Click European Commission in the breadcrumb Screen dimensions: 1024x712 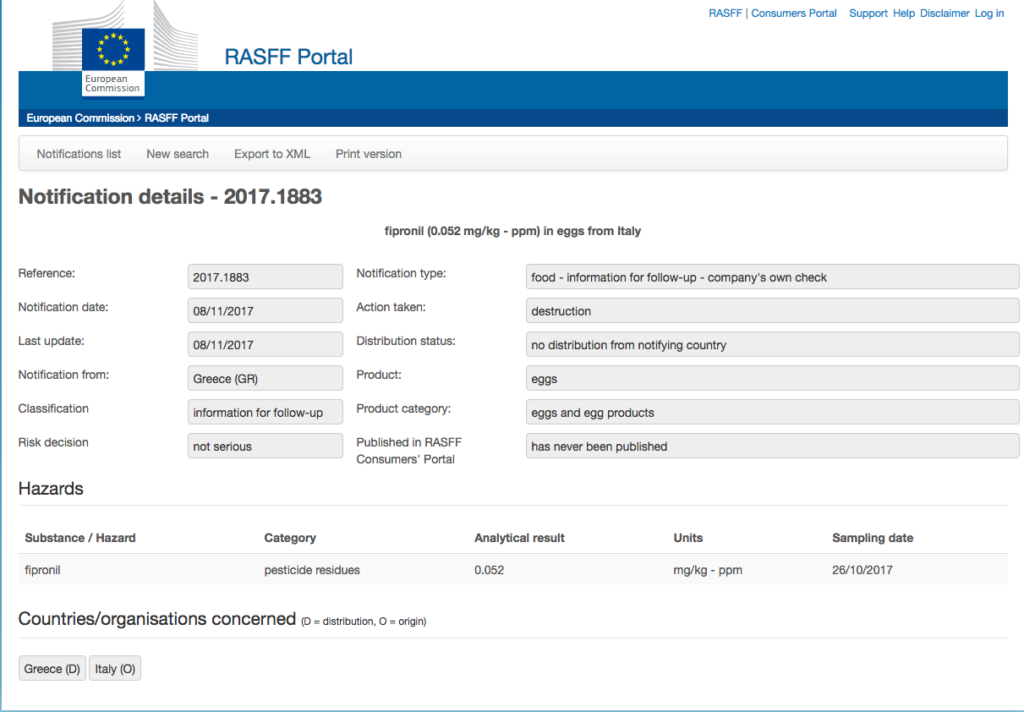pos(79,118)
